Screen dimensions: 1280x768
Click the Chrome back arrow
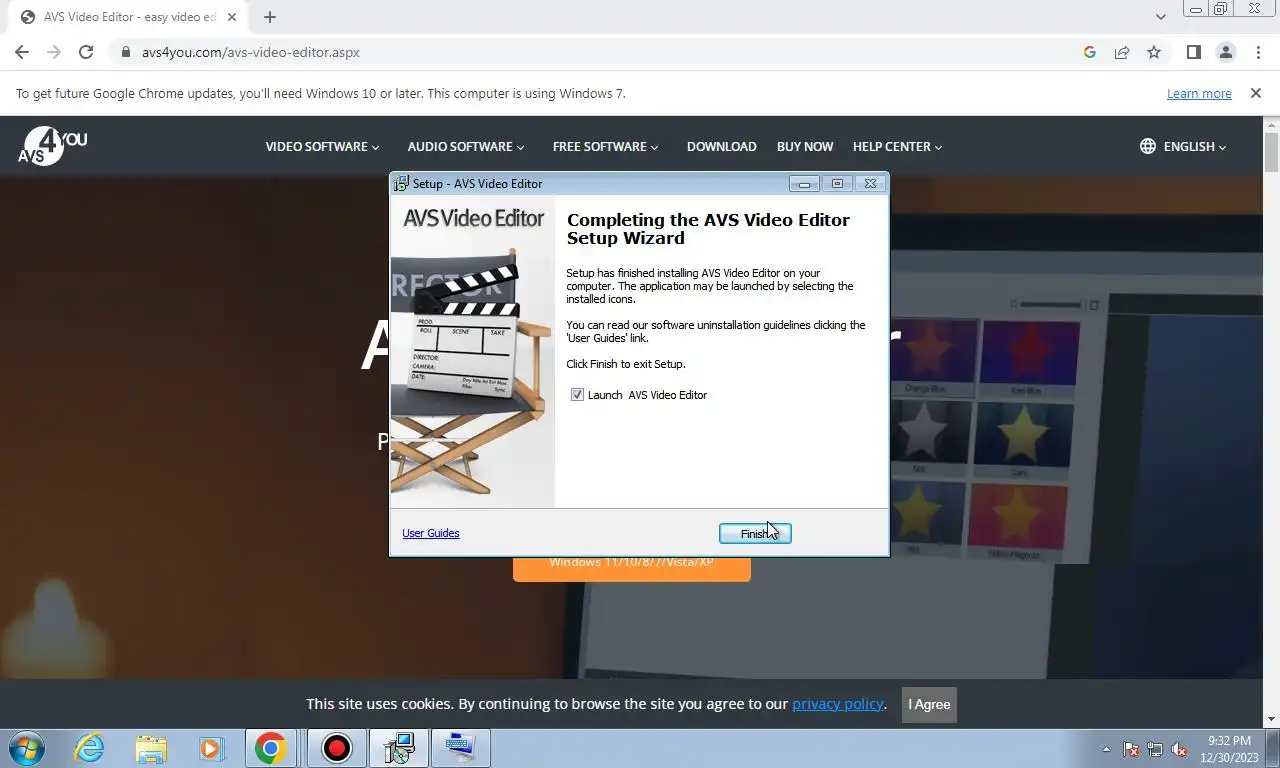22,52
